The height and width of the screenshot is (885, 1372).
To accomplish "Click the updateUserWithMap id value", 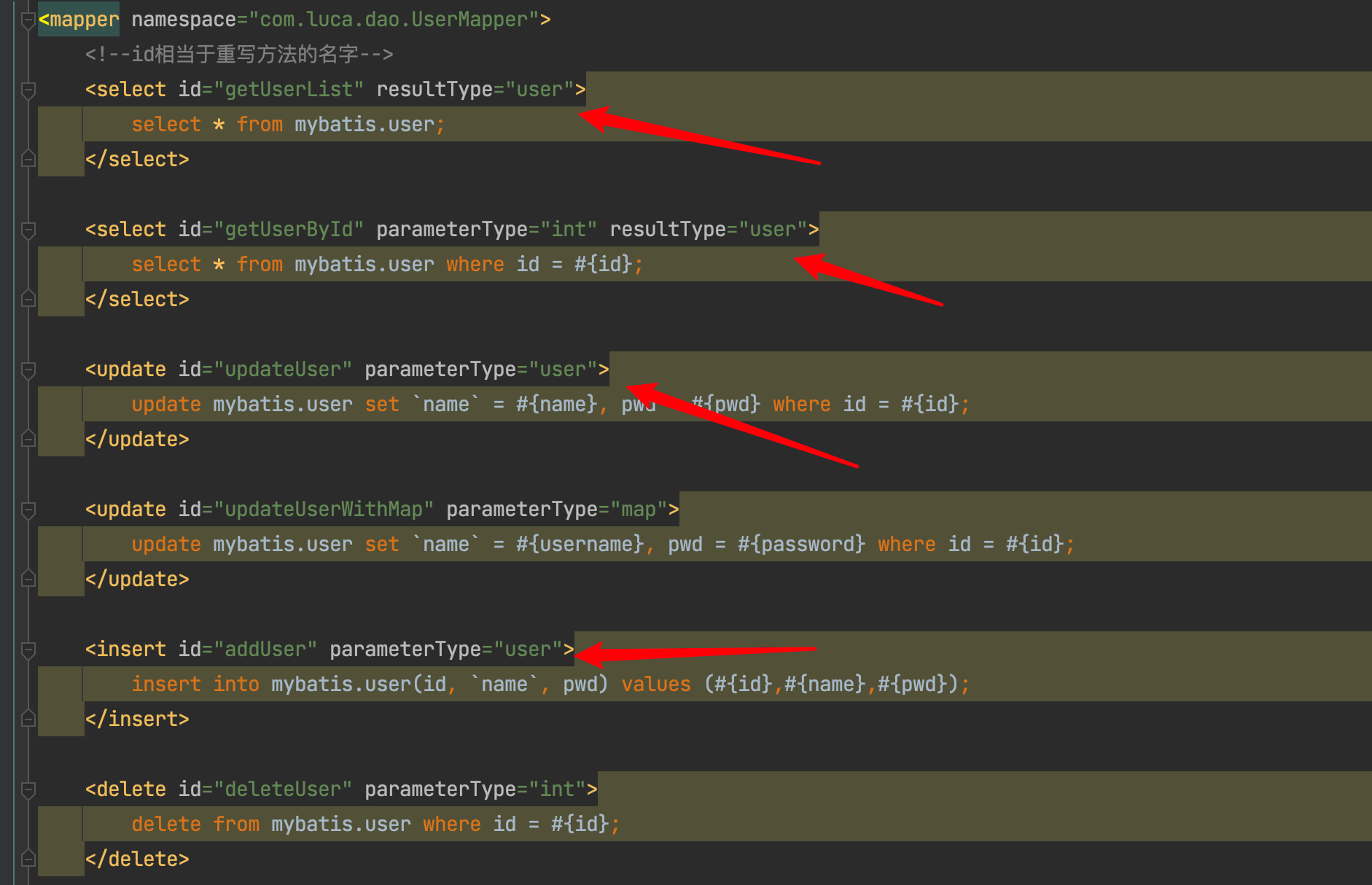I will click(324, 510).
